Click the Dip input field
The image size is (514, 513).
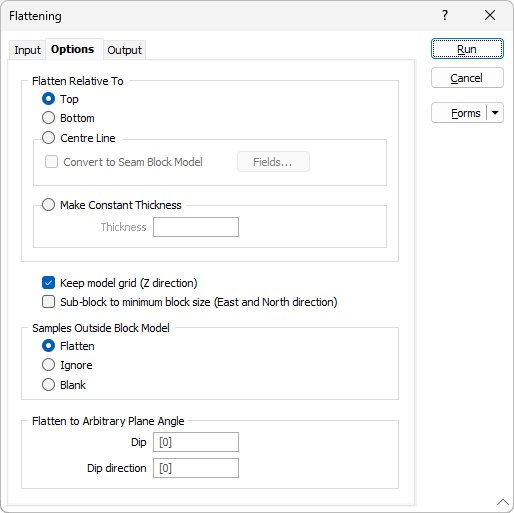pyautogui.click(x=196, y=442)
